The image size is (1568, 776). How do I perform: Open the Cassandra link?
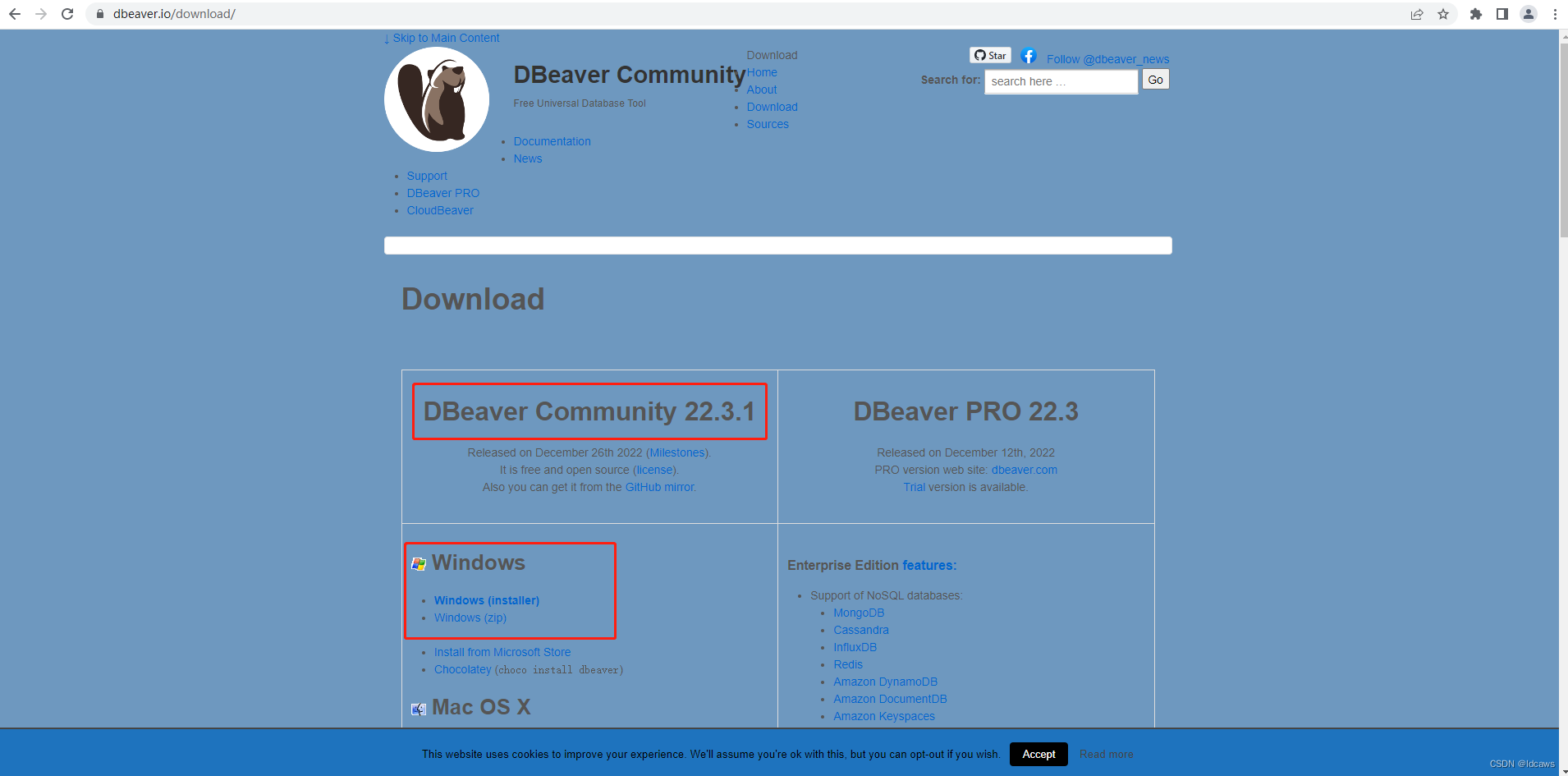point(861,630)
